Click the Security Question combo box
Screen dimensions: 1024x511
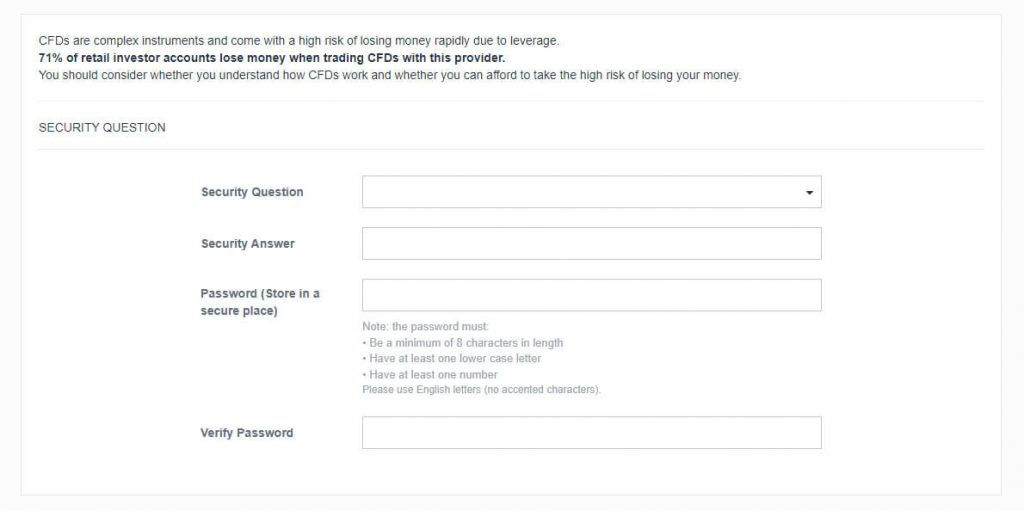click(590, 192)
